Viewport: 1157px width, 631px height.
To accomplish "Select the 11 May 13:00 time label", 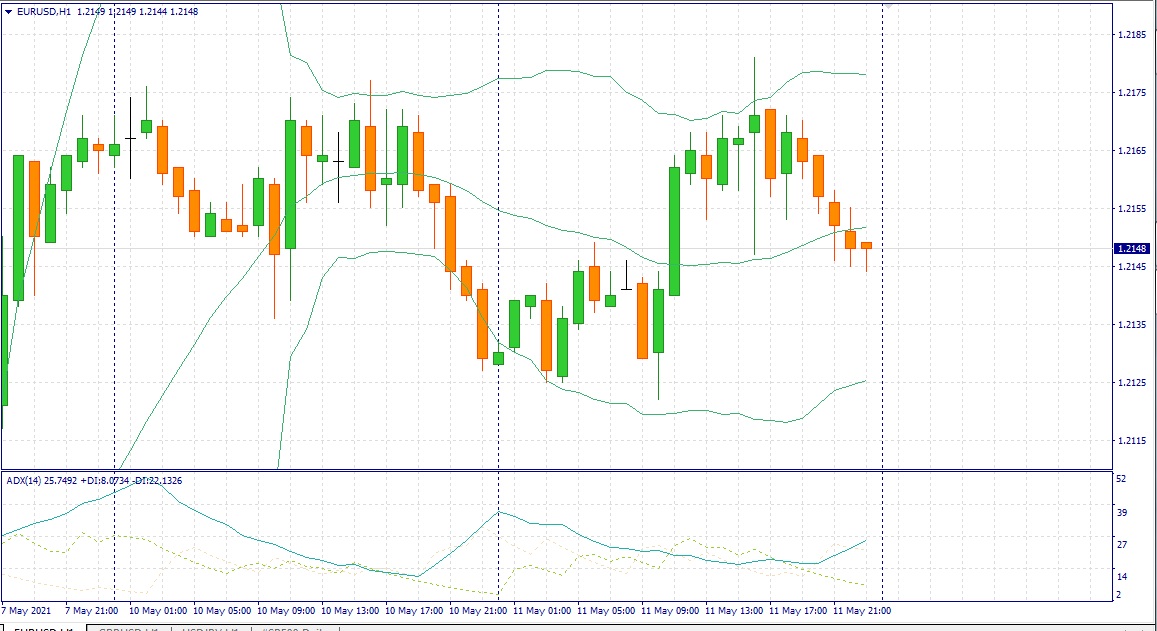I will [736, 610].
